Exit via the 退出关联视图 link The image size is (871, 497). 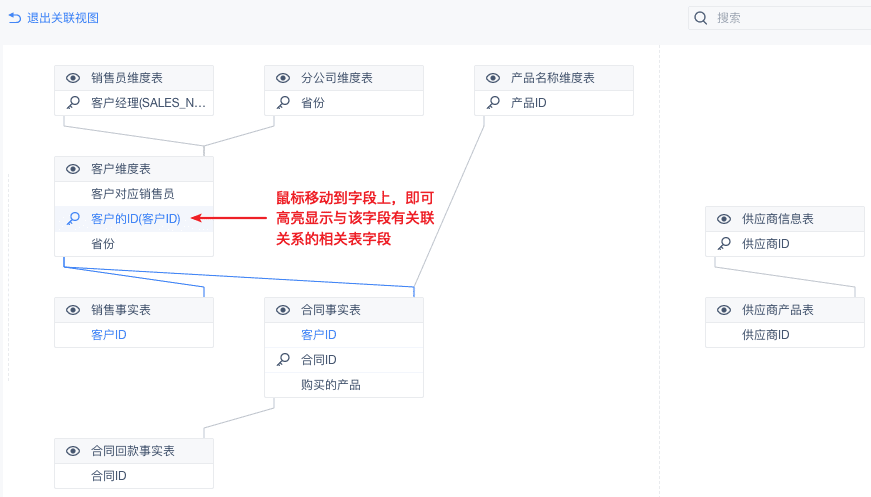(x=62, y=18)
